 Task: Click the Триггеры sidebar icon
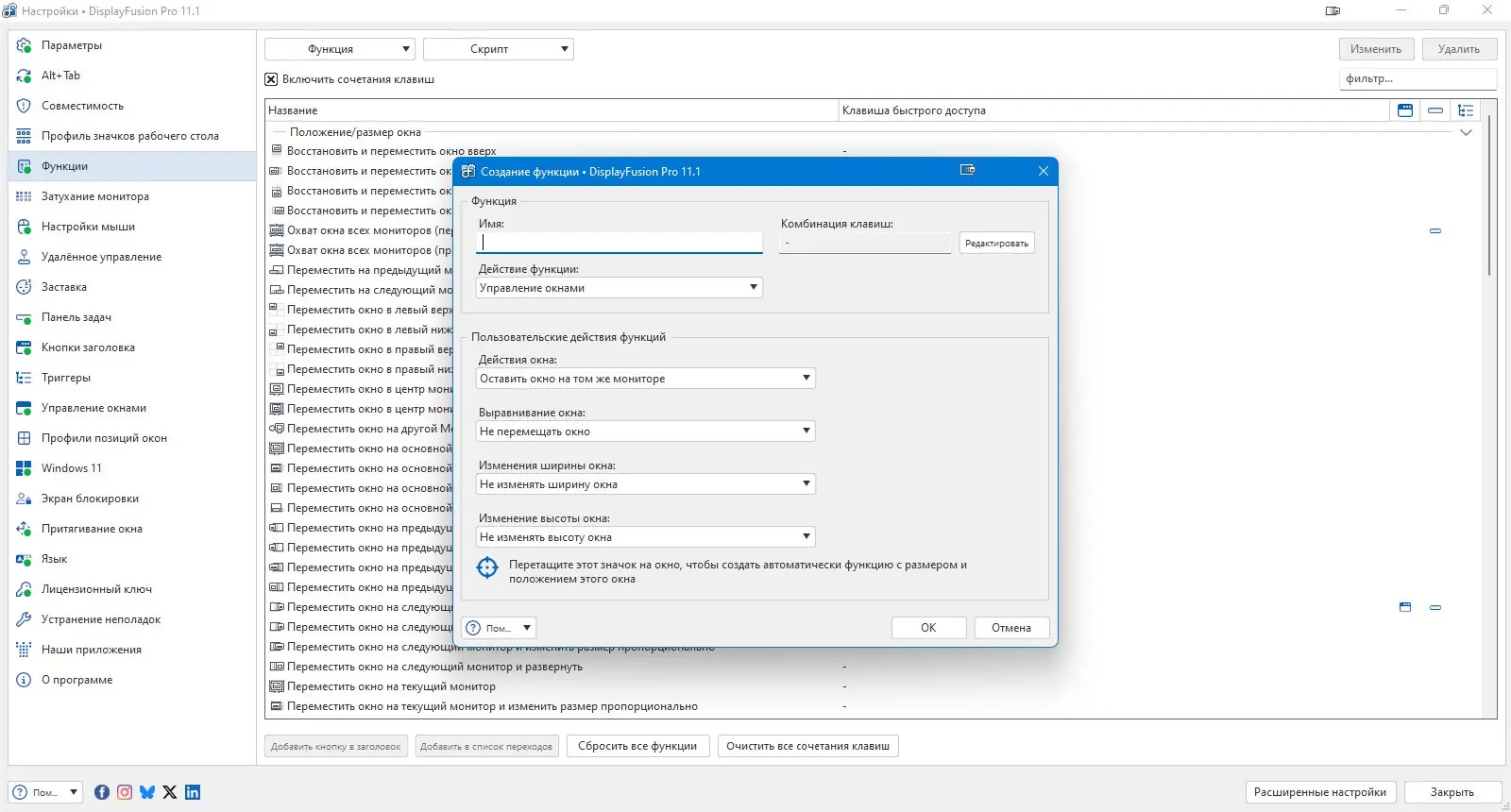coord(24,378)
